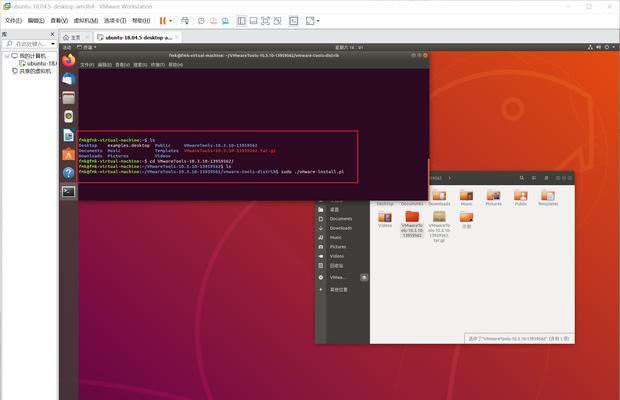Image resolution: width=620 pixels, height=400 pixels.
Task: Click the Ubuntu 活动 Activities button
Action: point(67,47)
